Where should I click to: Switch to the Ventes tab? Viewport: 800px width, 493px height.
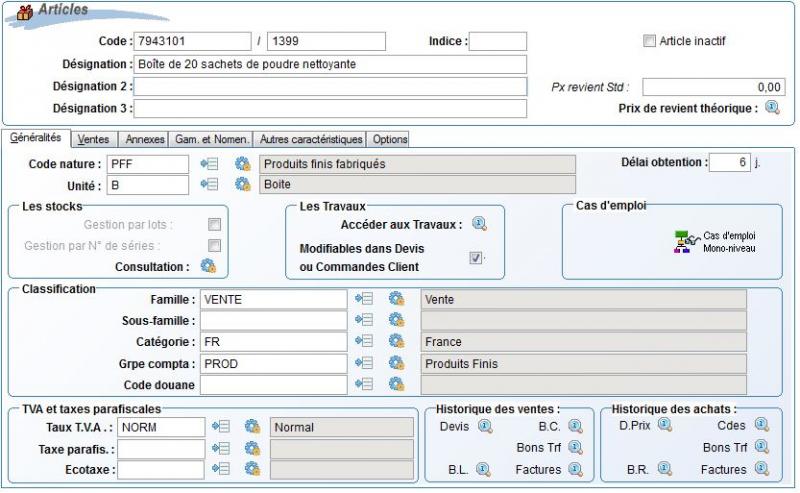94,139
